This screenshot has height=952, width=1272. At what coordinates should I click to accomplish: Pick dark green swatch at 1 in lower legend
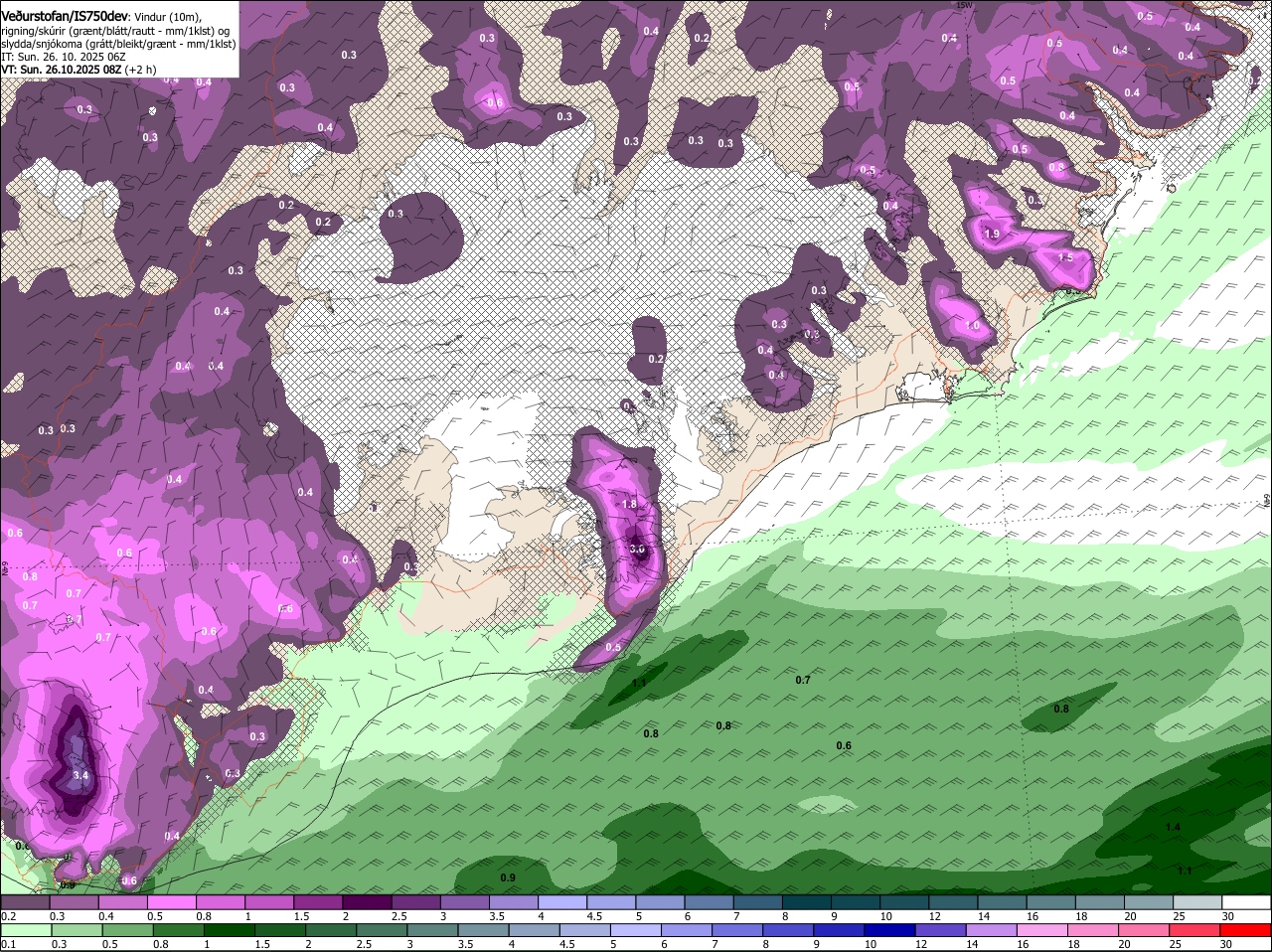[228, 930]
